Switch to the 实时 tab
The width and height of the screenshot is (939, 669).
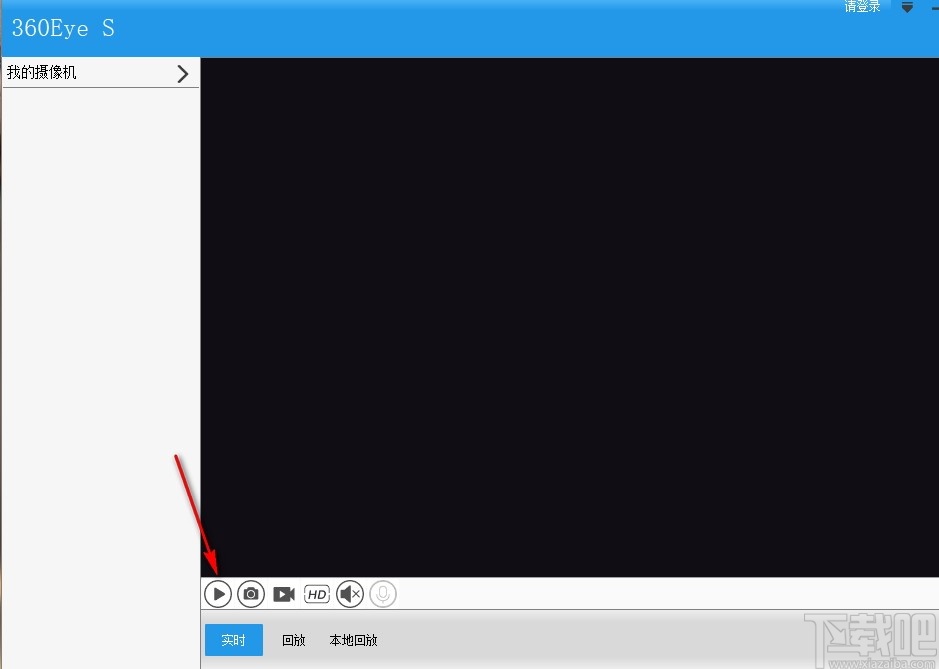pyautogui.click(x=234, y=640)
